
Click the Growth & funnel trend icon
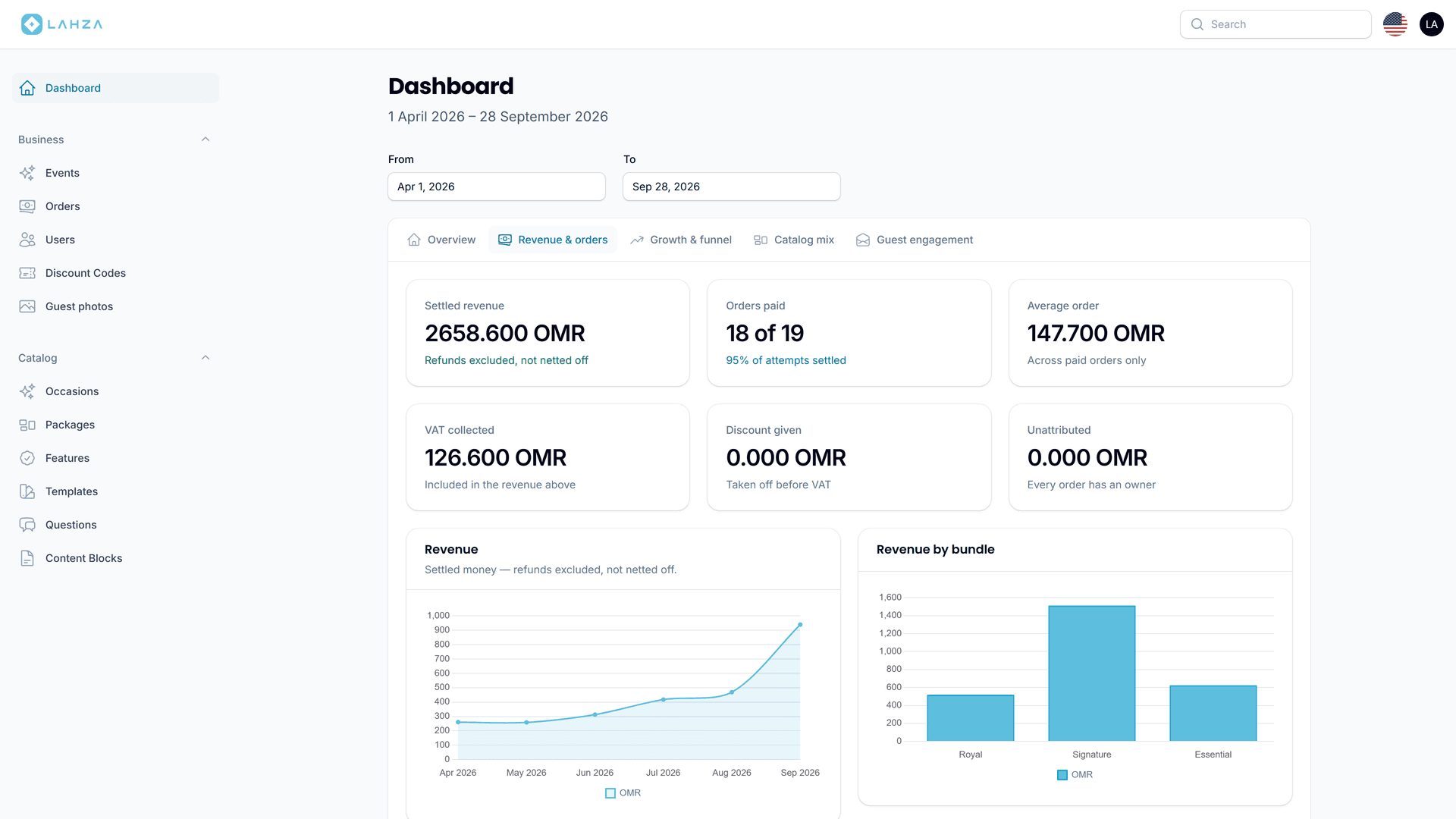click(x=637, y=240)
